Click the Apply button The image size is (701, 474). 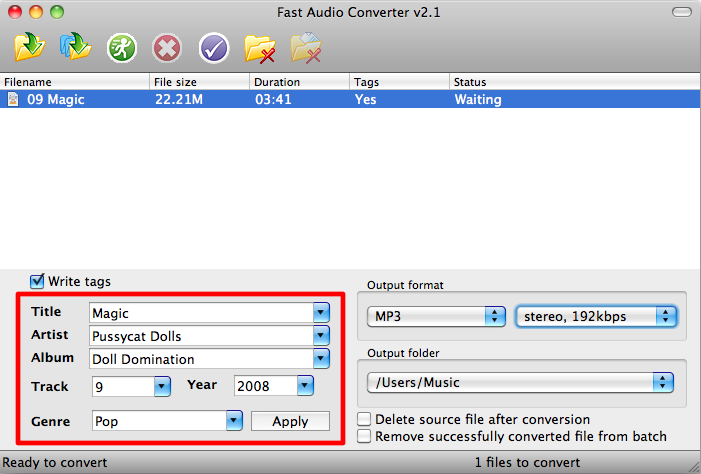pyautogui.click(x=290, y=421)
